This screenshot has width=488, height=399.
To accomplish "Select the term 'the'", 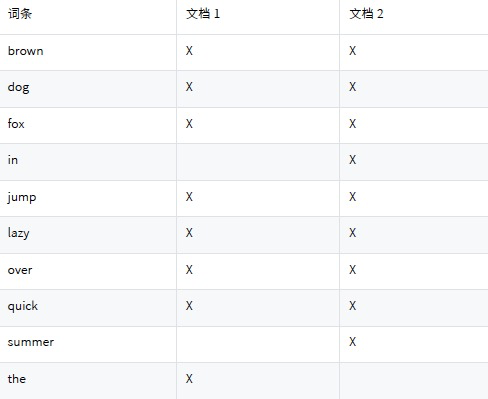I will [x=17, y=379].
